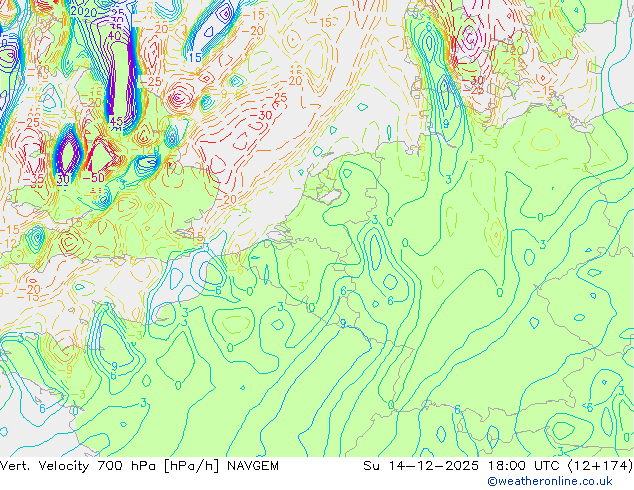Viewport: 634px width, 490px height.
Task: Click the 'Vert. Velocity 700 hPa [hPa/h] NAVGEM' caption
Action: click(x=139, y=466)
